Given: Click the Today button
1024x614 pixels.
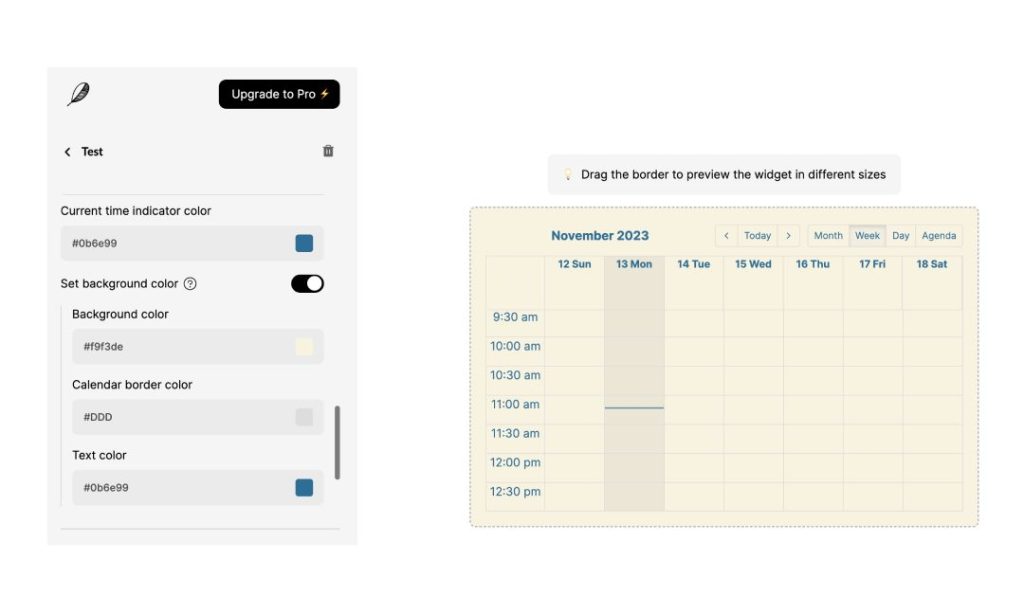Looking at the screenshot, I should (758, 235).
